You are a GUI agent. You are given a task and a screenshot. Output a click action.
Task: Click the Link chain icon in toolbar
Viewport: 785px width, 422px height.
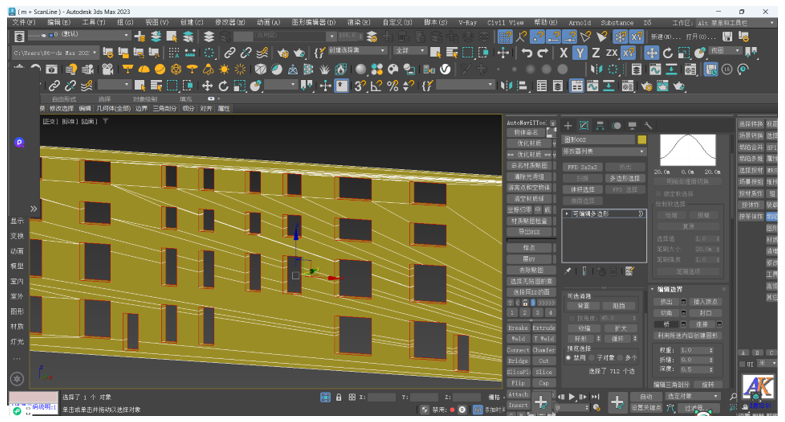click(x=230, y=53)
